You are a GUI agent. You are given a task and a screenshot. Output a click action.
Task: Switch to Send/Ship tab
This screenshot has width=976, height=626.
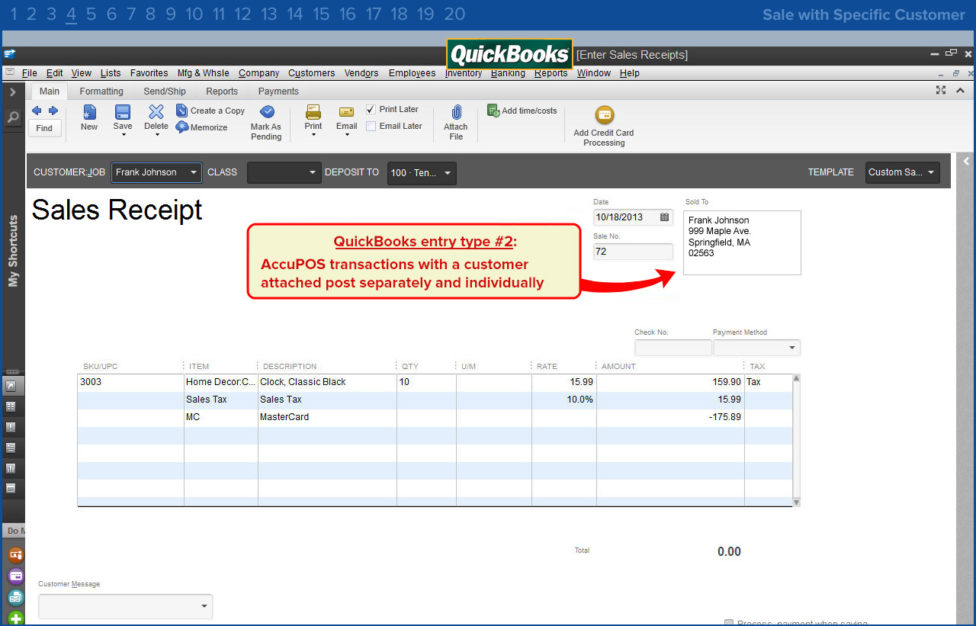click(164, 91)
